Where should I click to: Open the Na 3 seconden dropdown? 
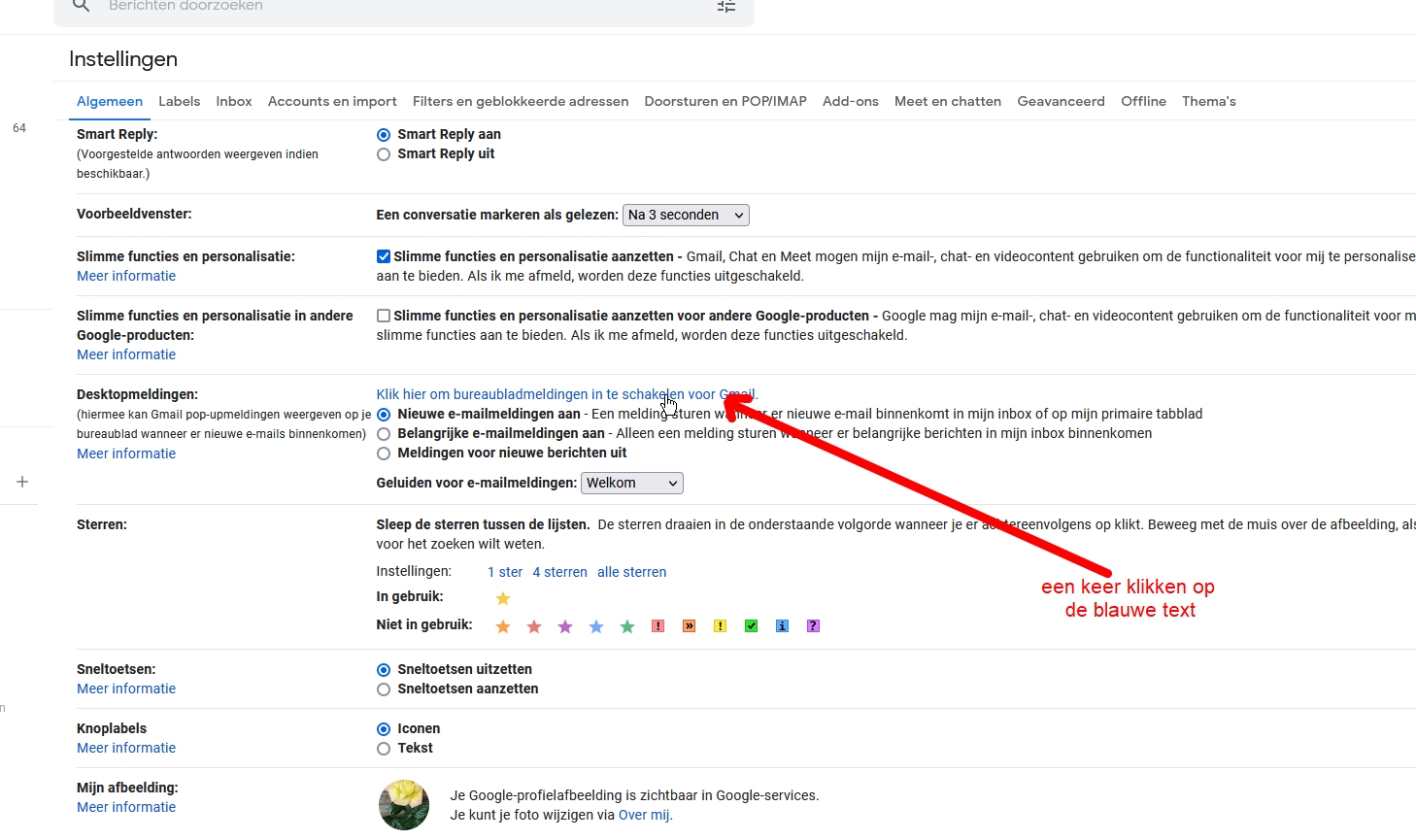[686, 216]
